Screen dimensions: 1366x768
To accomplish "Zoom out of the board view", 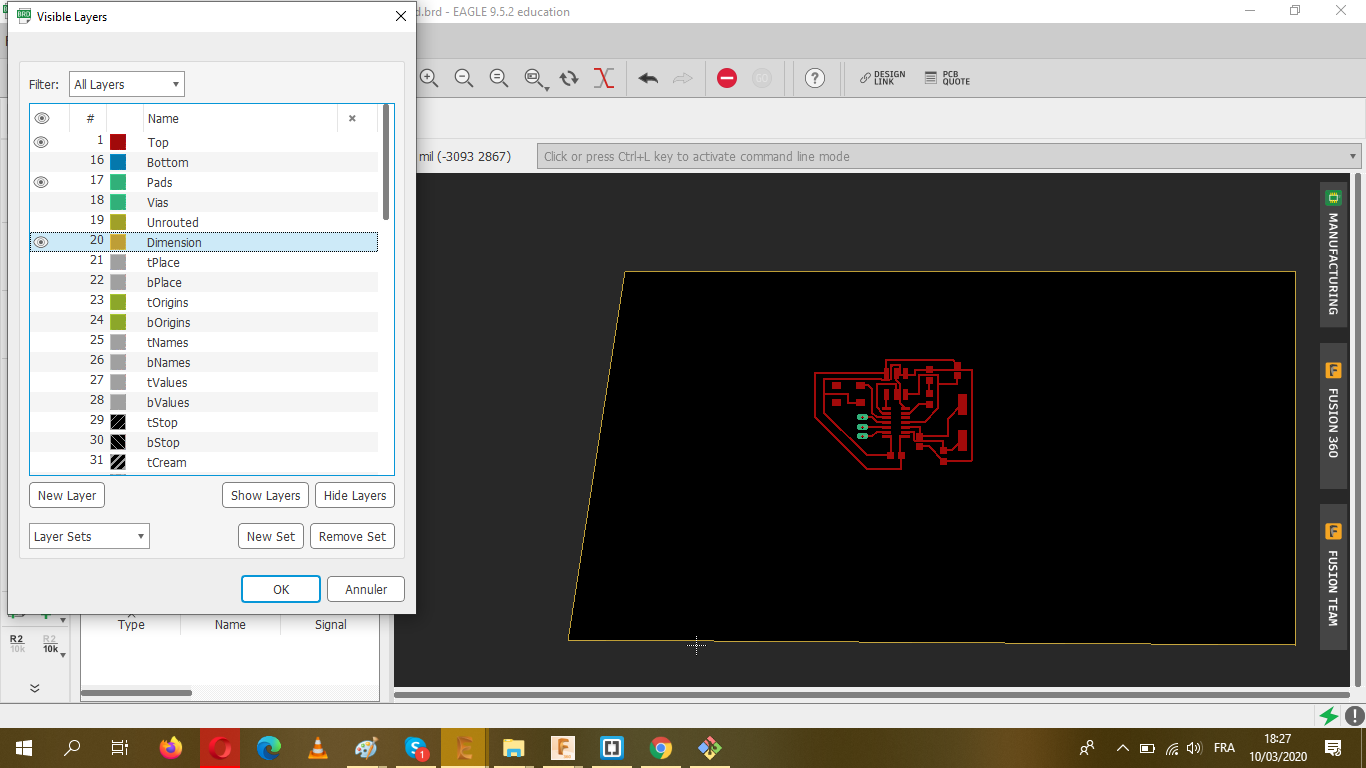I will tap(464, 78).
